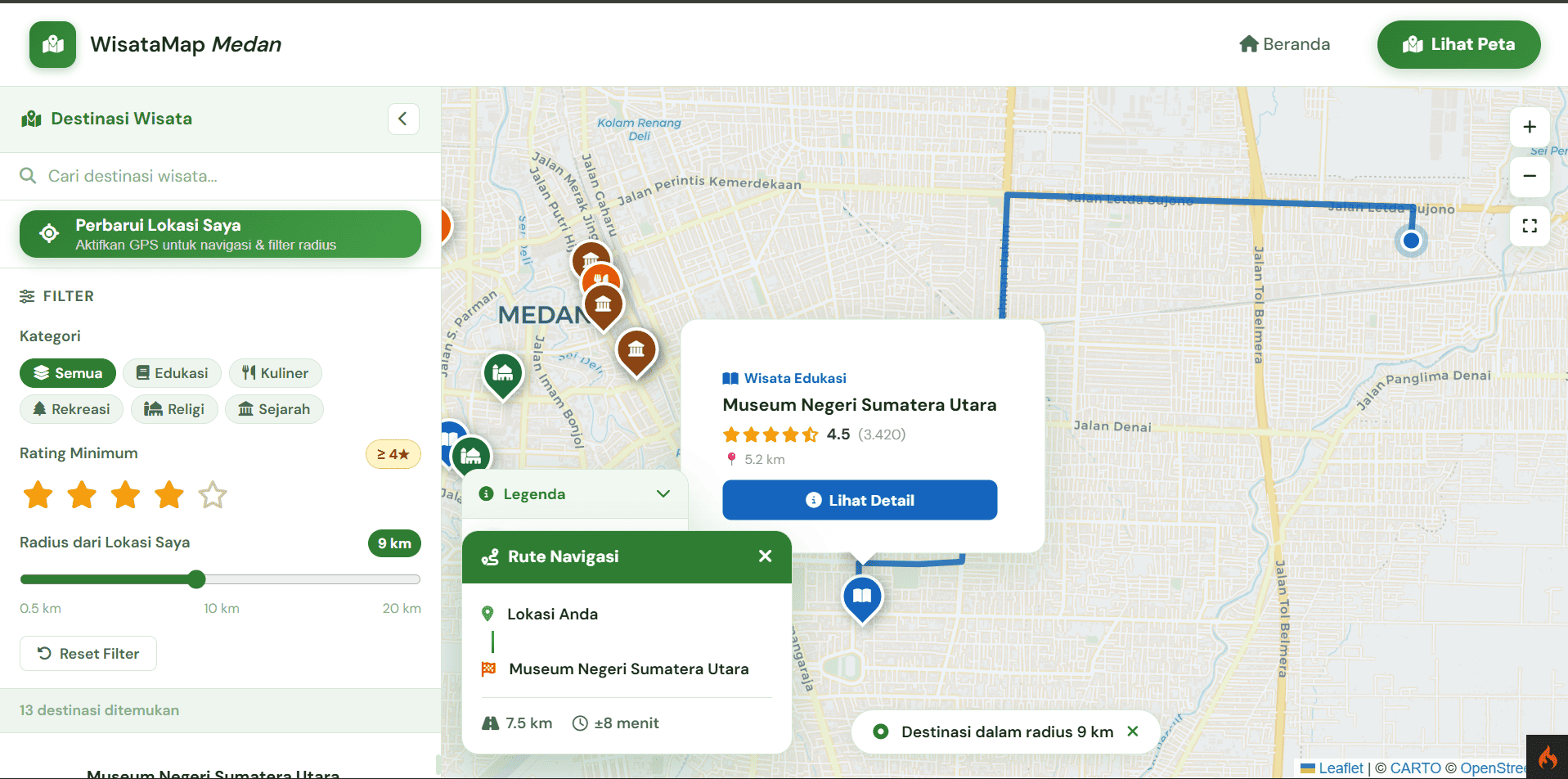Set minimum rating to five stars
Image resolution: width=1568 pixels, height=779 pixels.
[213, 495]
